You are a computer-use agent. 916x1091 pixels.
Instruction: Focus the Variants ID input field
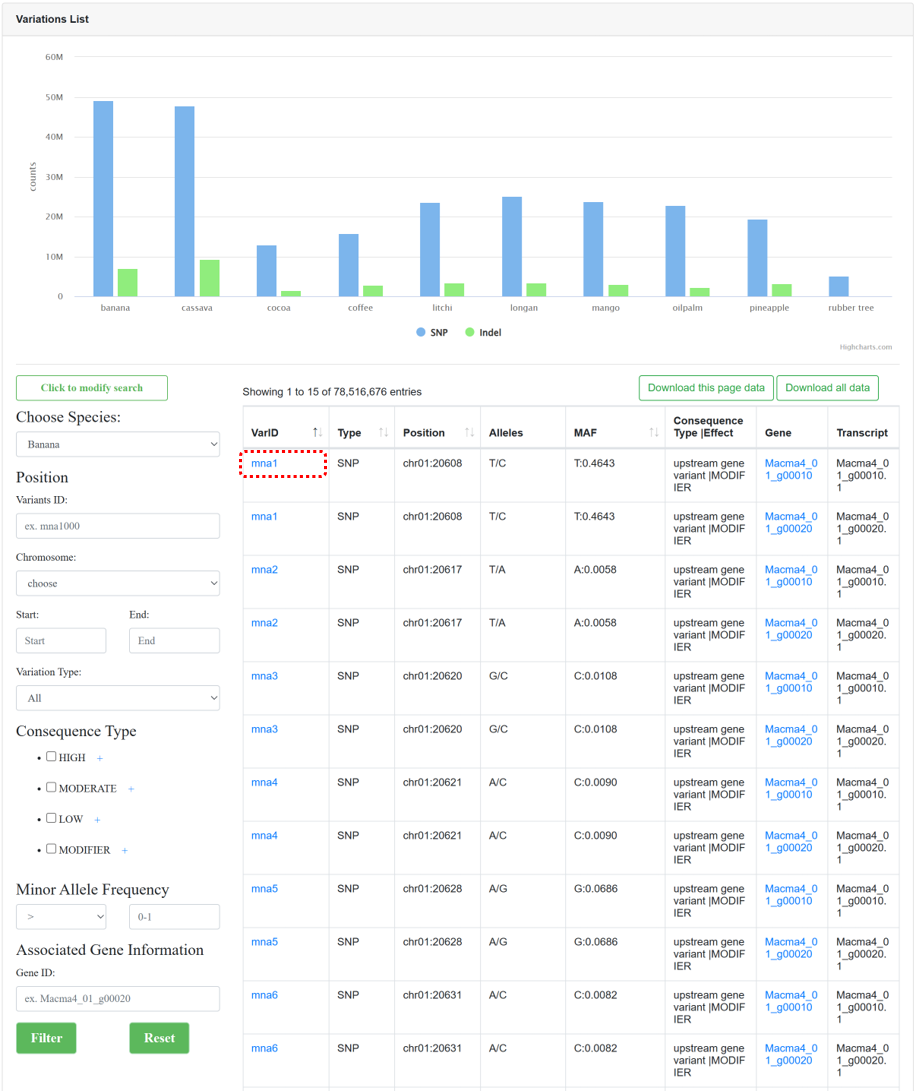[x=118, y=526]
